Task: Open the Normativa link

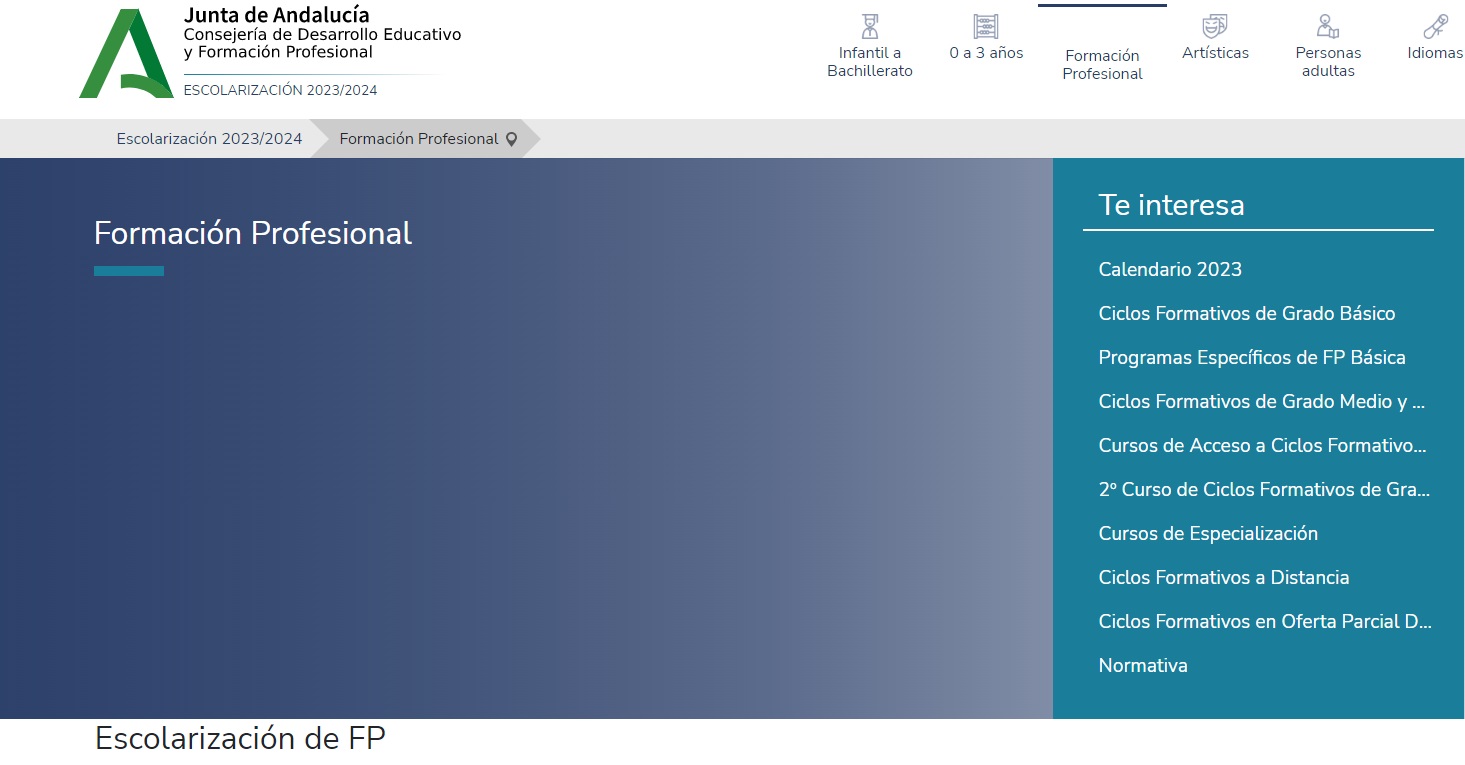Action: click(1143, 665)
